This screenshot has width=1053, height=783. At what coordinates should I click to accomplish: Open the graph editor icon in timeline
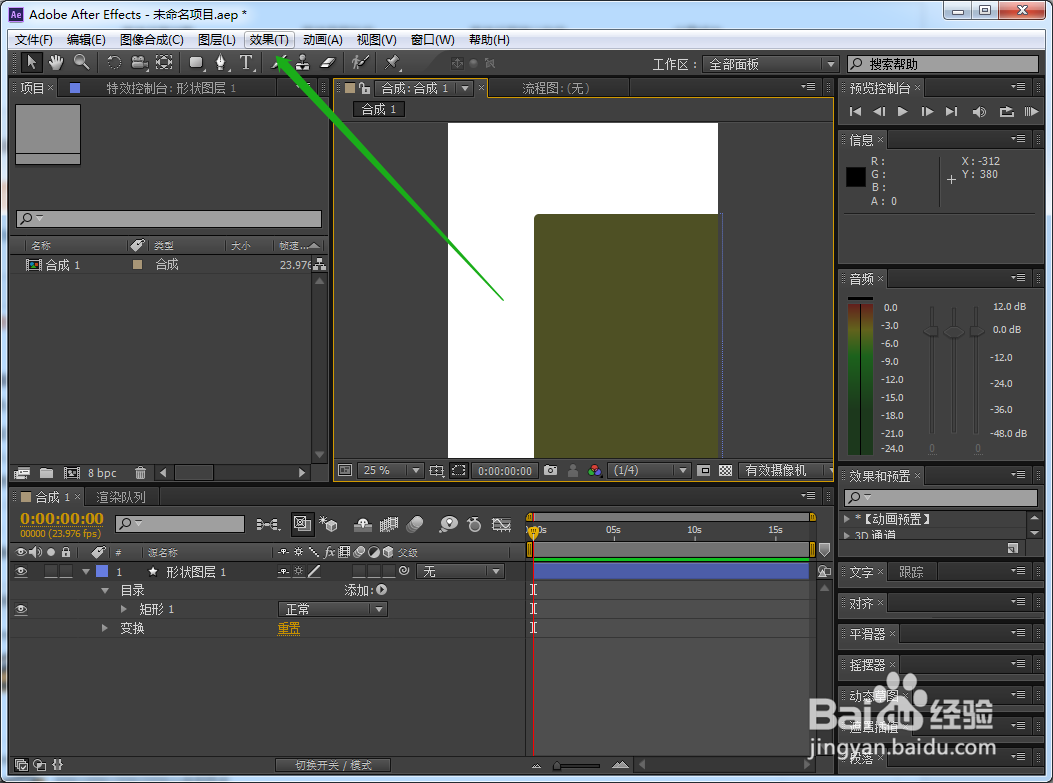[502, 524]
